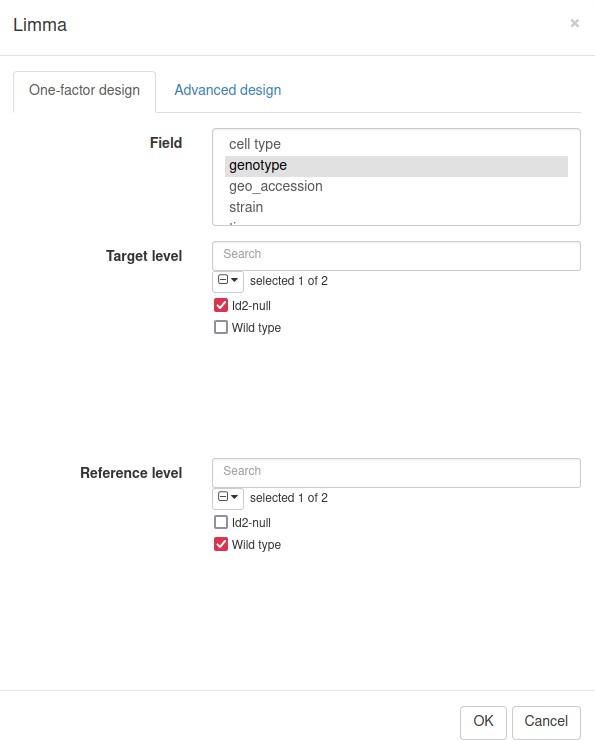Uncheck Id2-null under Target level

point(221,305)
